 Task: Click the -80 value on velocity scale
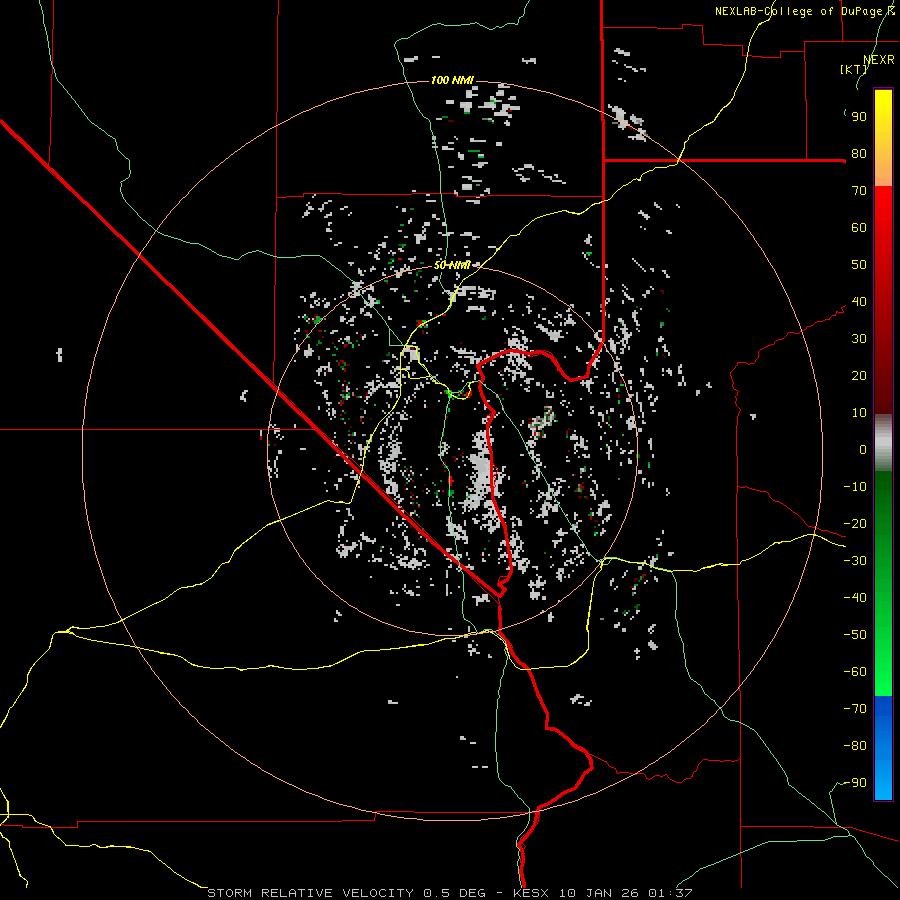(855, 746)
